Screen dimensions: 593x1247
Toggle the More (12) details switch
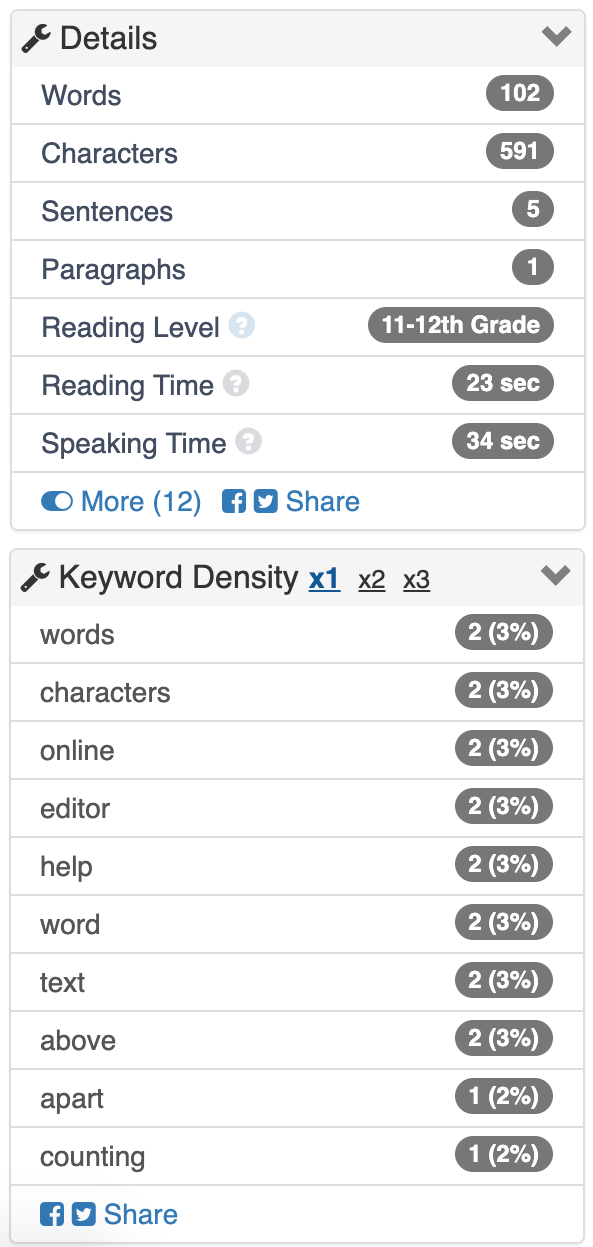[x=57, y=501]
